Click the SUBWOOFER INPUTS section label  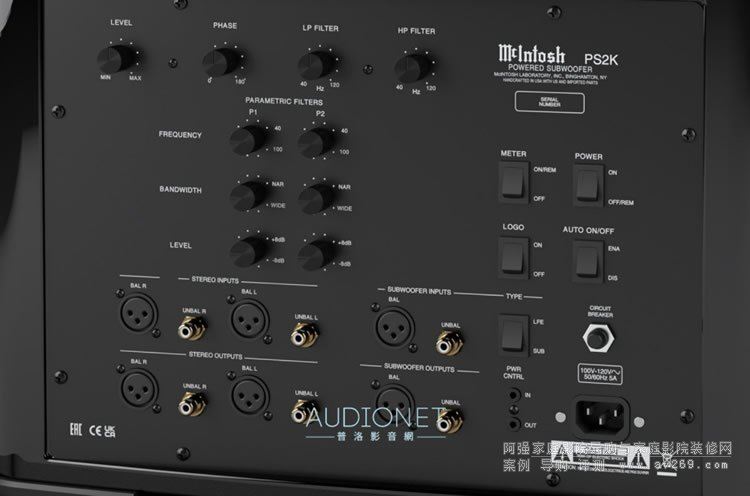coord(419,291)
